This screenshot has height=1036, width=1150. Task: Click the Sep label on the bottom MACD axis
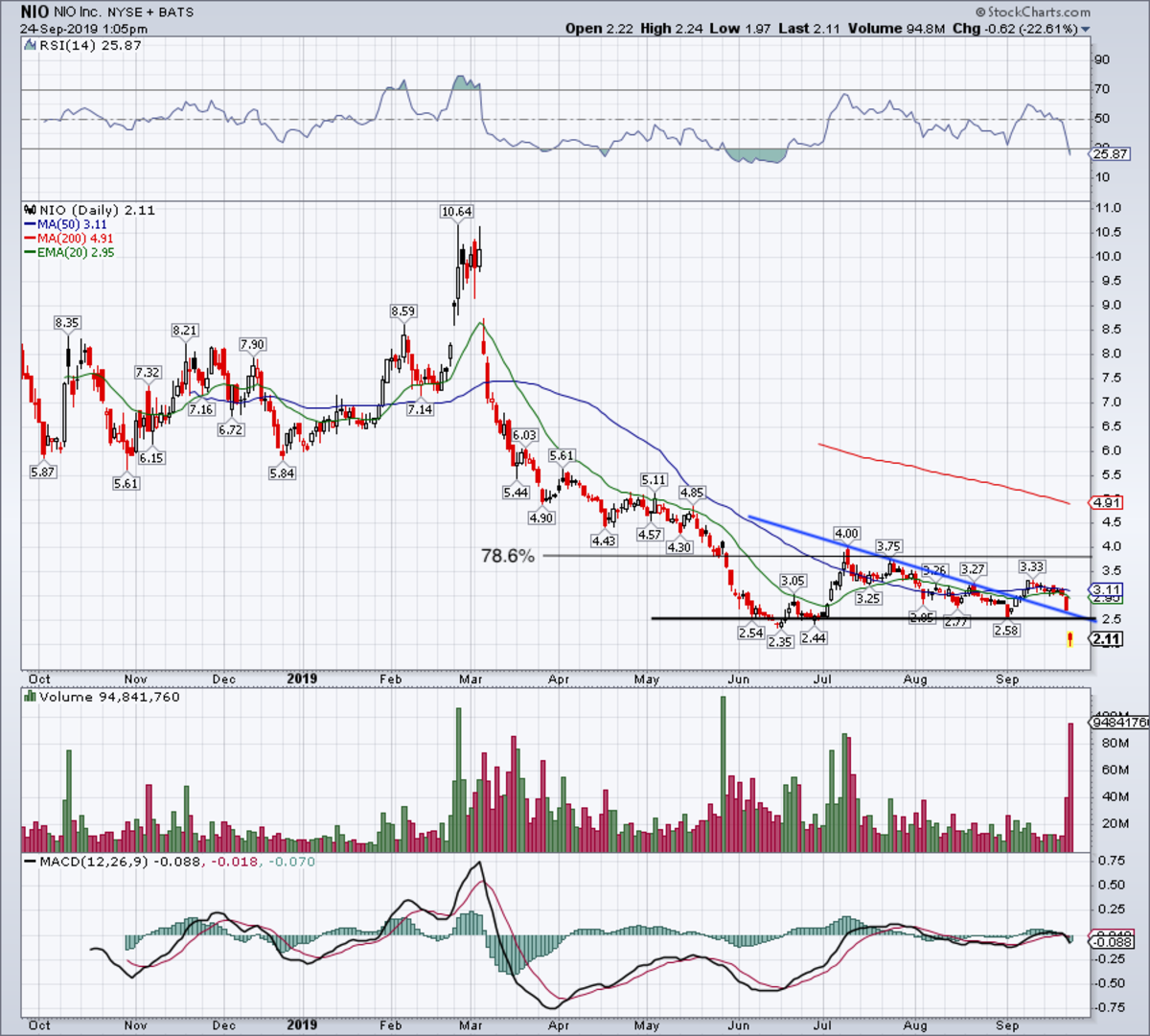(x=1007, y=1024)
